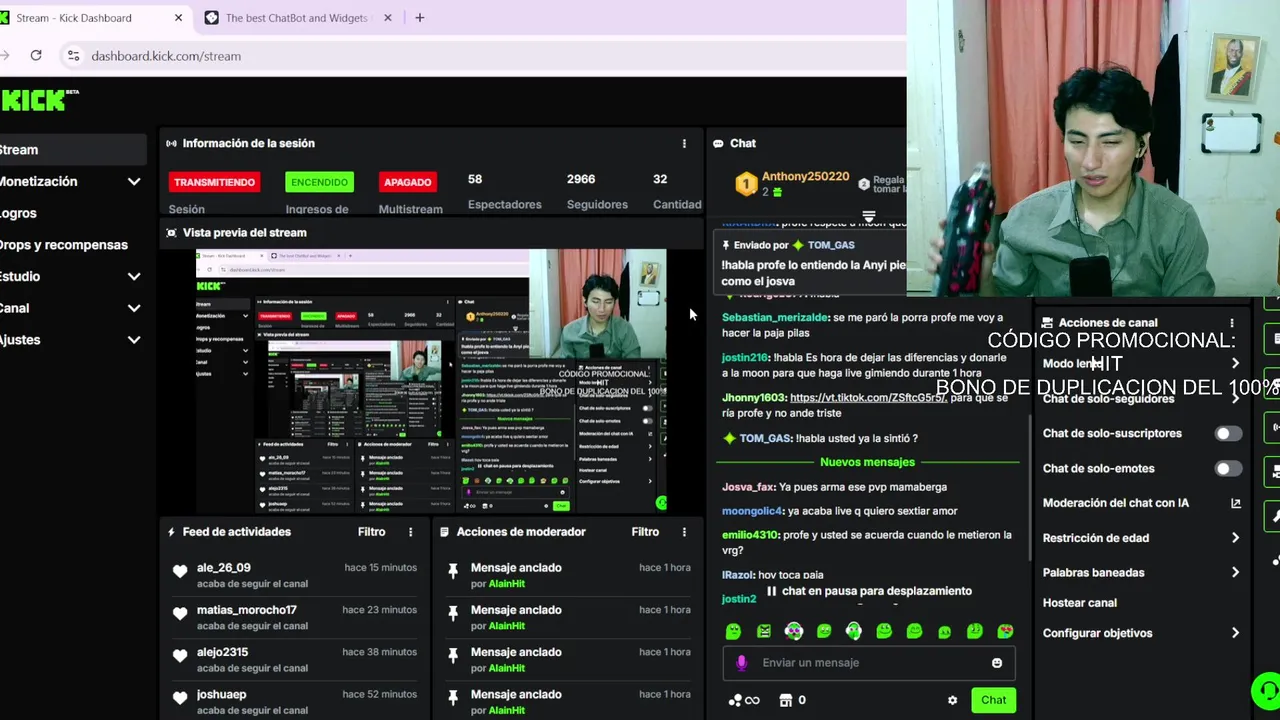The height and width of the screenshot is (720, 1280).
Task: Expand the Ajustes sidebar section
Action: coord(134,340)
